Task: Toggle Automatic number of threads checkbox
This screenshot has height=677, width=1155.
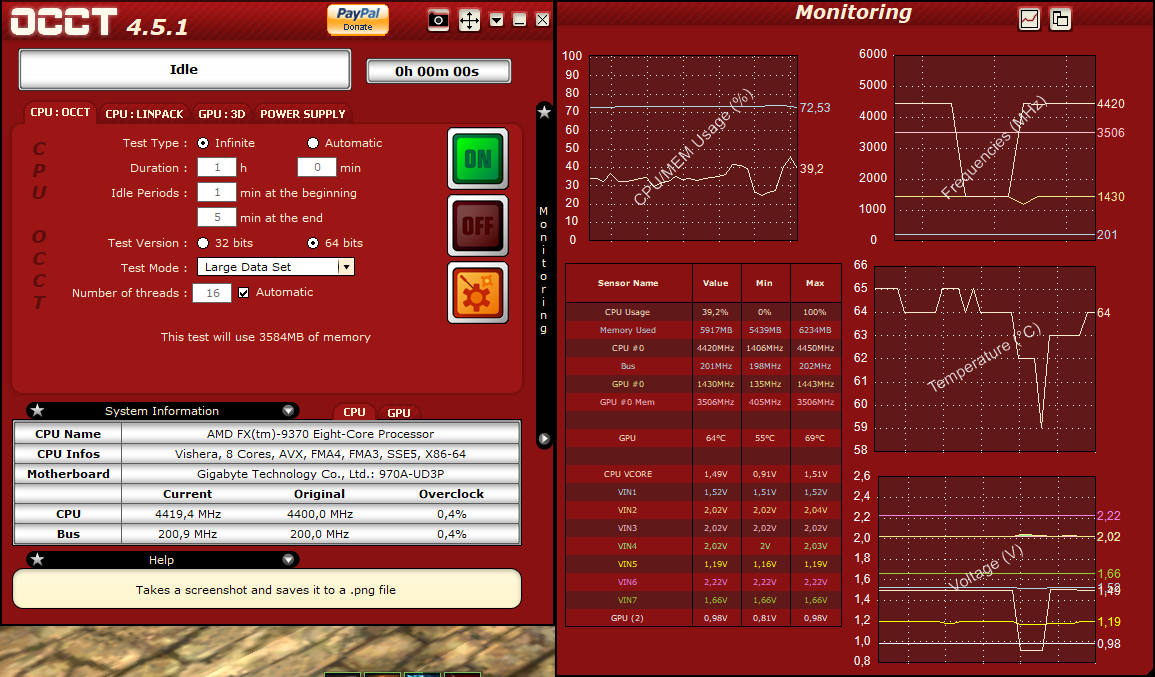Action: pos(244,292)
